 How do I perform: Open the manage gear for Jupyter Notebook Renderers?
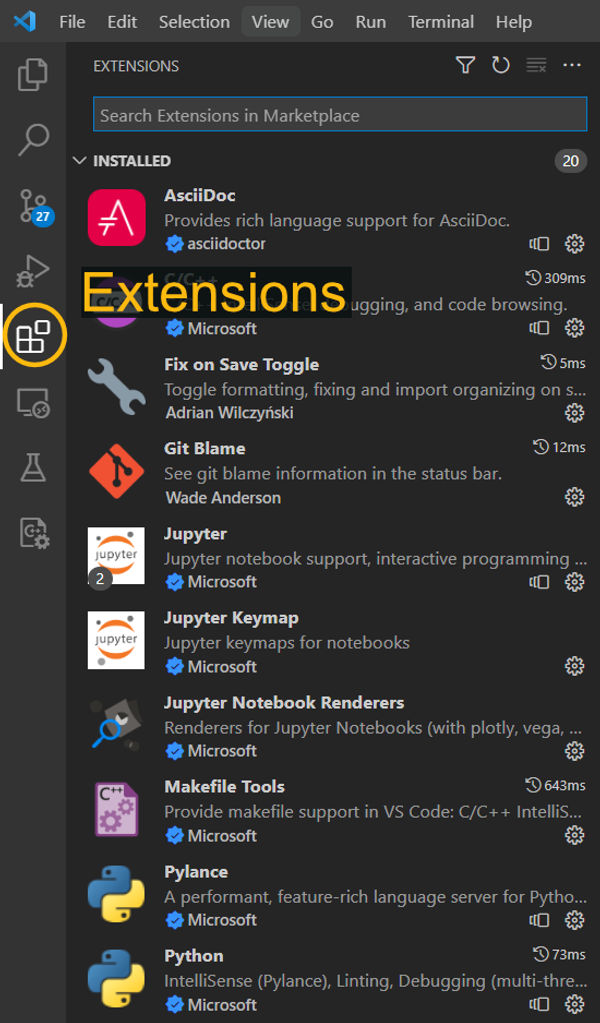point(574,751)
